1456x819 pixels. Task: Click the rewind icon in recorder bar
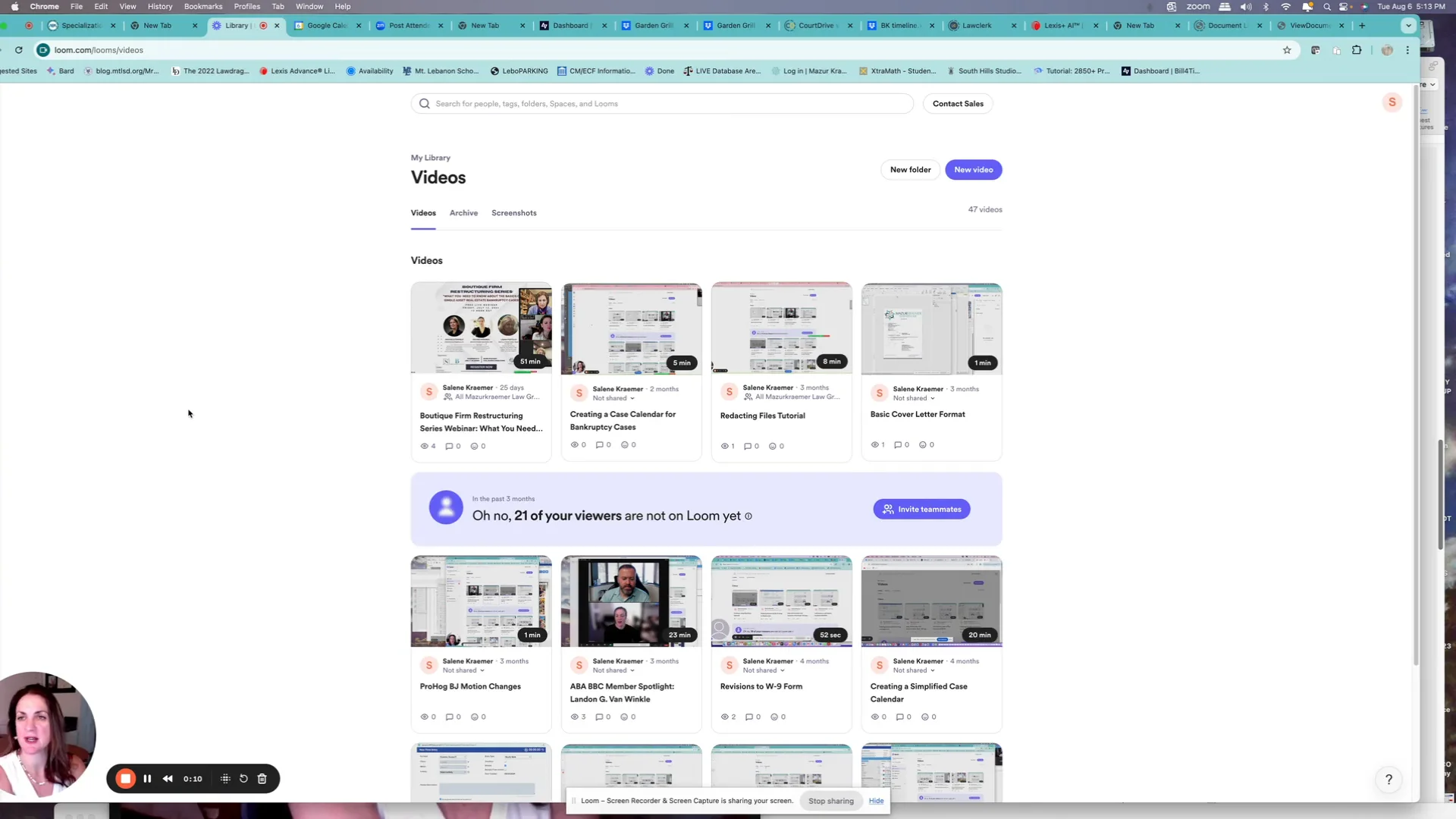(x=168, y=779)
